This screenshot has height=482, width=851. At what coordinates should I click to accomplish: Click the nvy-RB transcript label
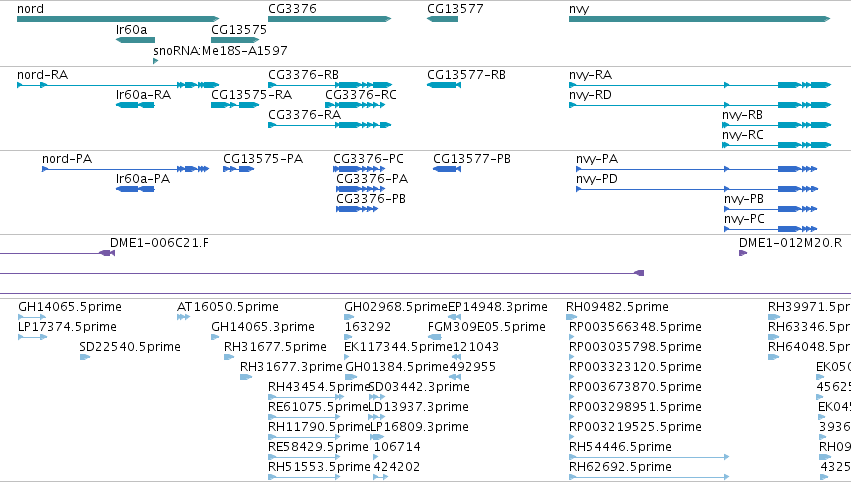[742, 115]
